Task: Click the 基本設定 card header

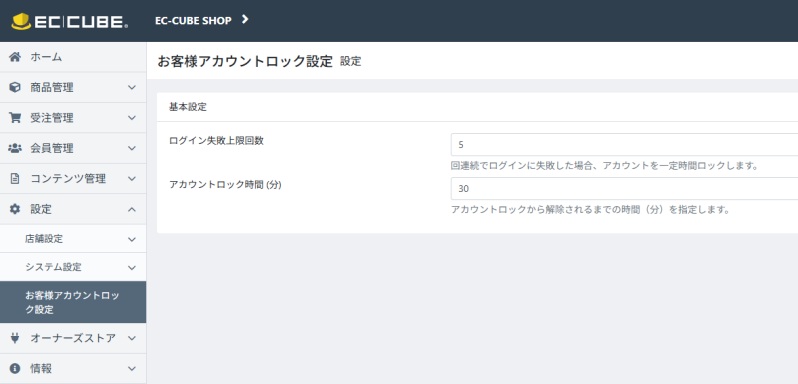Action: point(477,107)
